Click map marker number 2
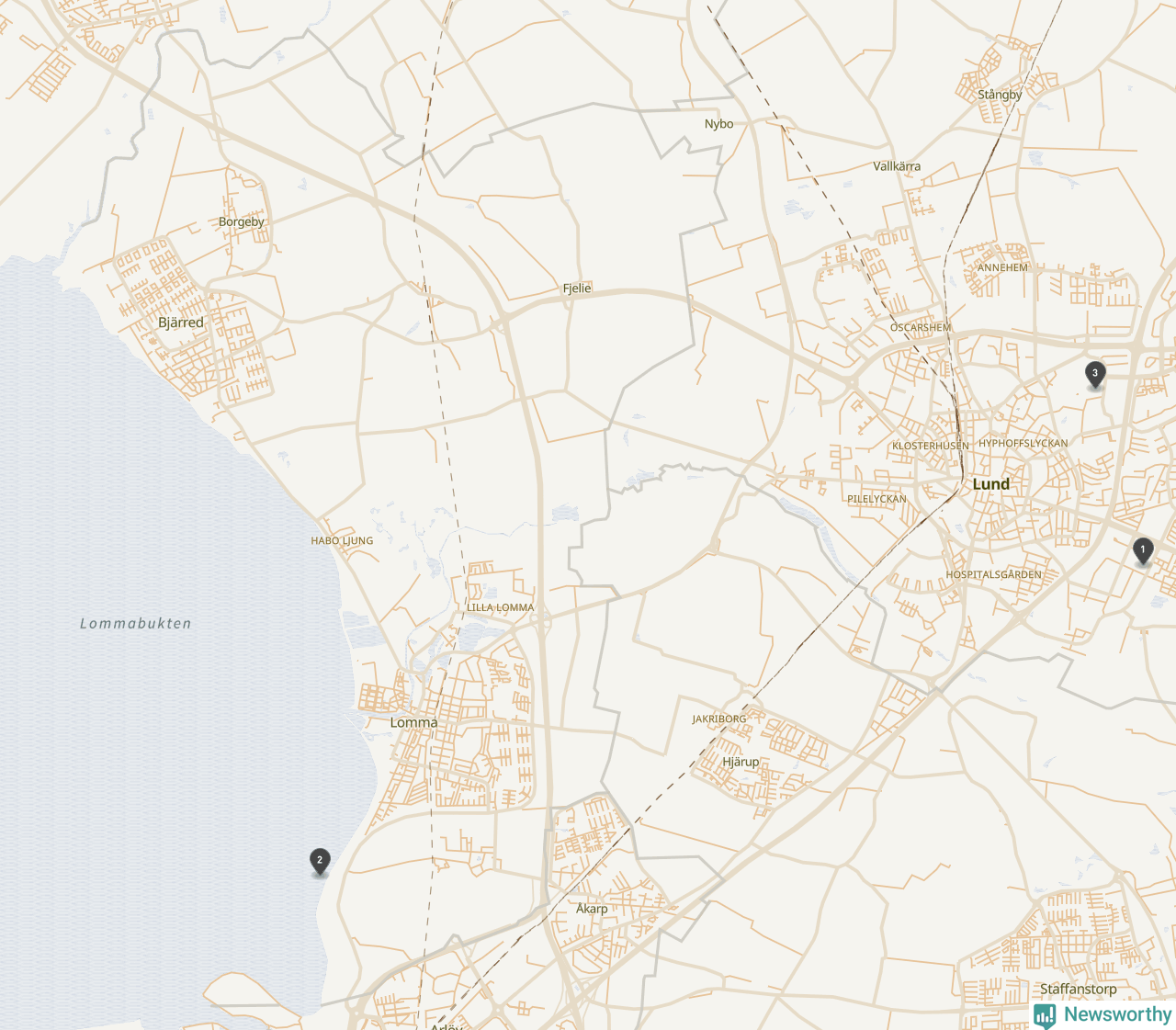The image size is (1176, 1030). click(x=320, y=861)
